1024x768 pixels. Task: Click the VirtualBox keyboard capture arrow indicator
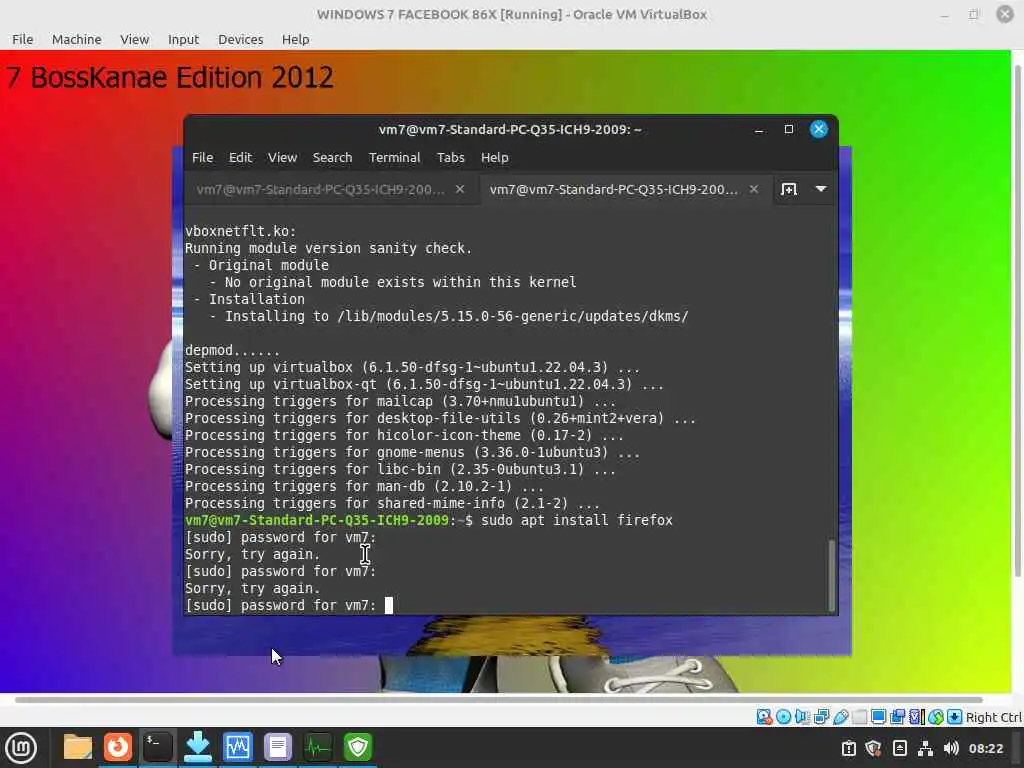coord(954,717)
